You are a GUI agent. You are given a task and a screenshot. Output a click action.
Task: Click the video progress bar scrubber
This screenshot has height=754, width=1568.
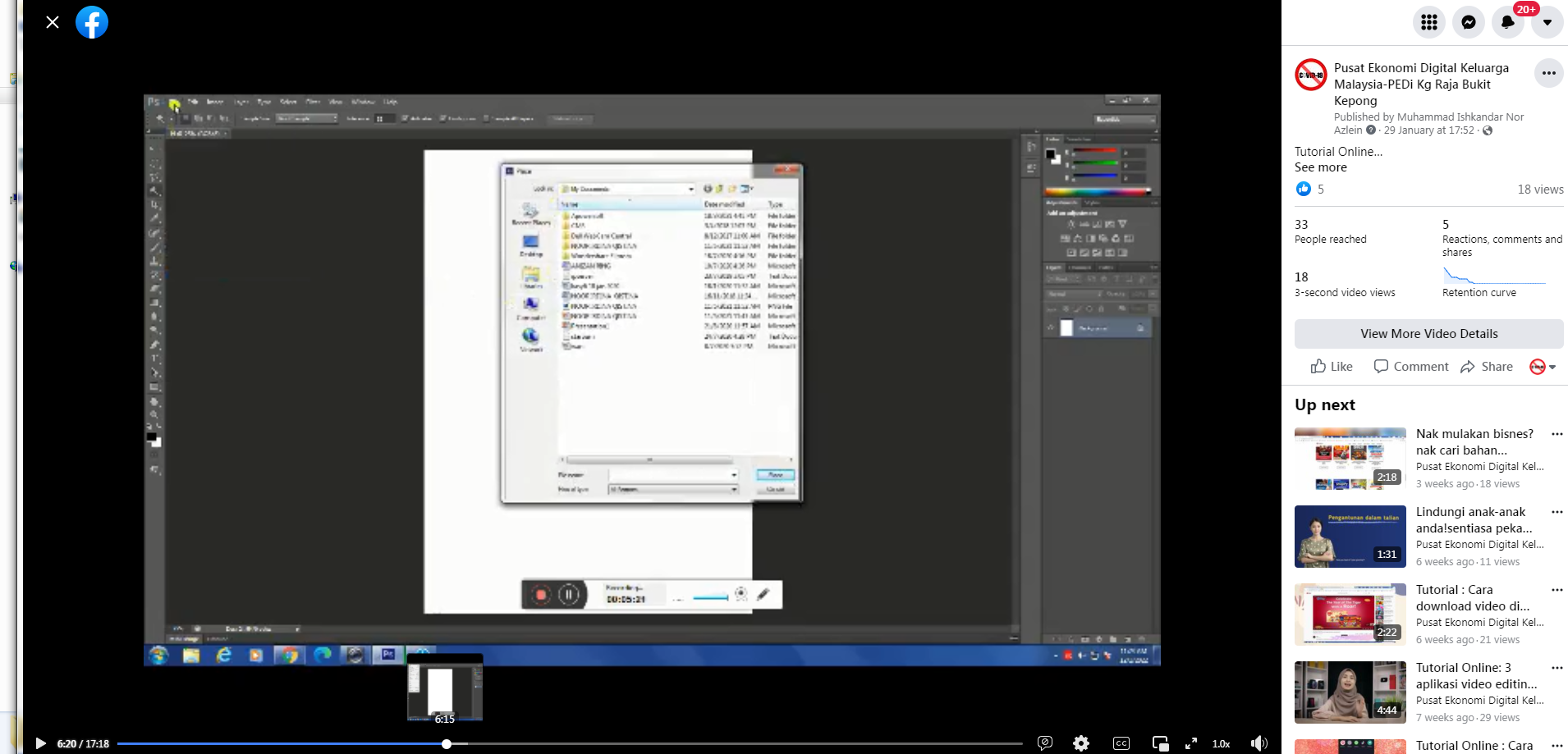pos(447,744)
